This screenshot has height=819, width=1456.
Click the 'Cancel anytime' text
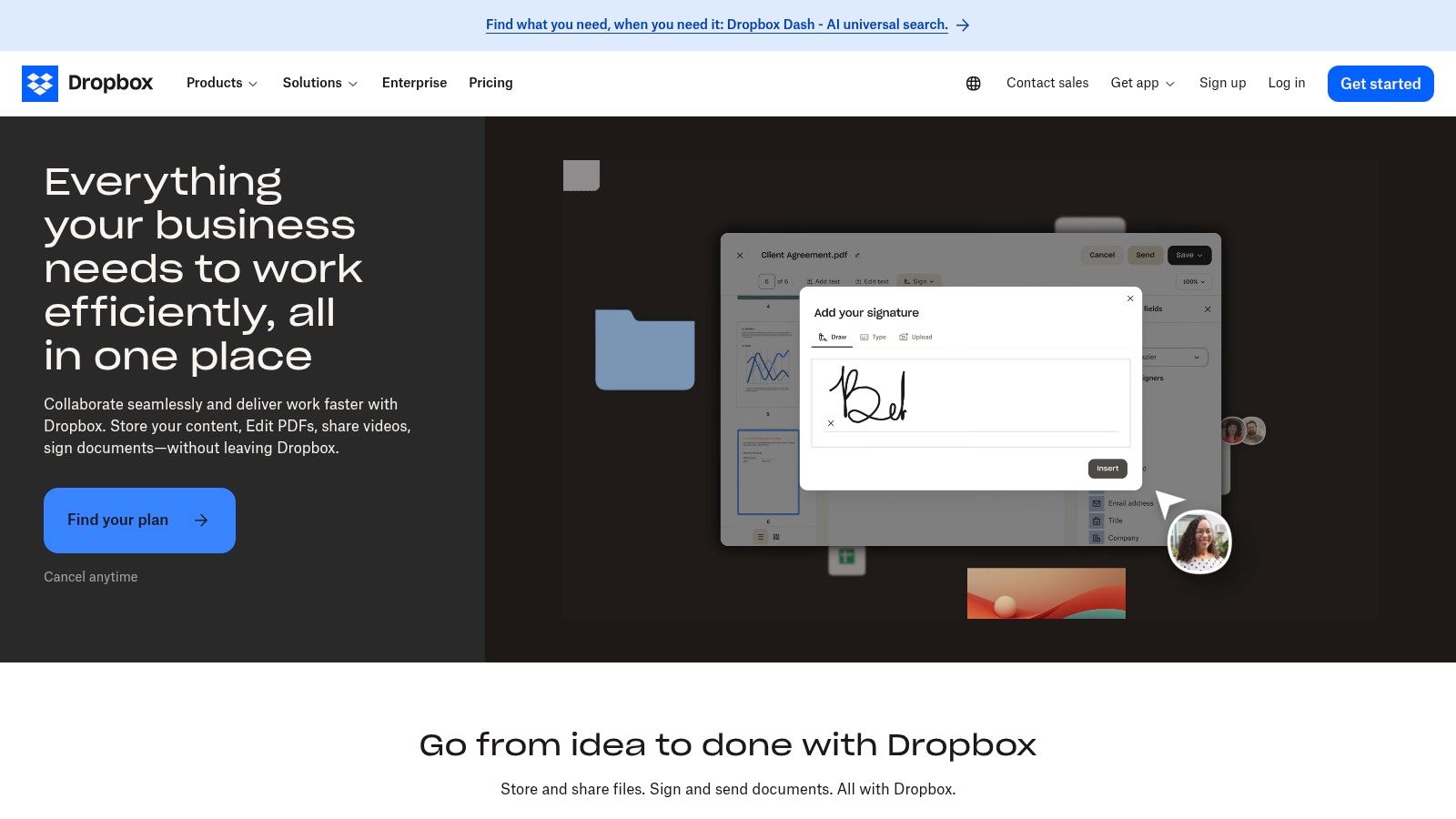point(91,577)
